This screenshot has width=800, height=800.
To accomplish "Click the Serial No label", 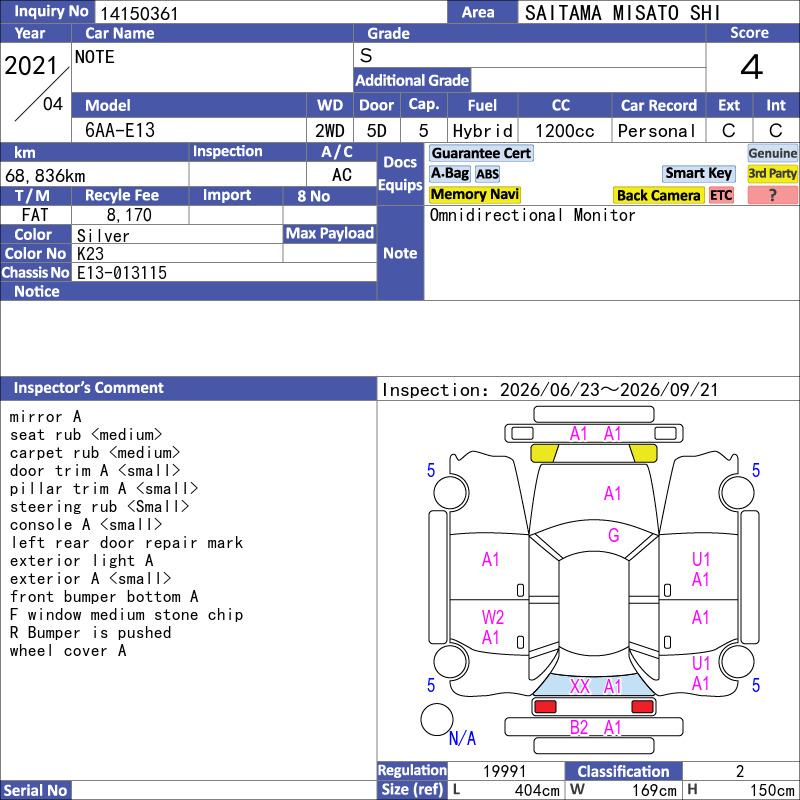I will tap(35, 791).
